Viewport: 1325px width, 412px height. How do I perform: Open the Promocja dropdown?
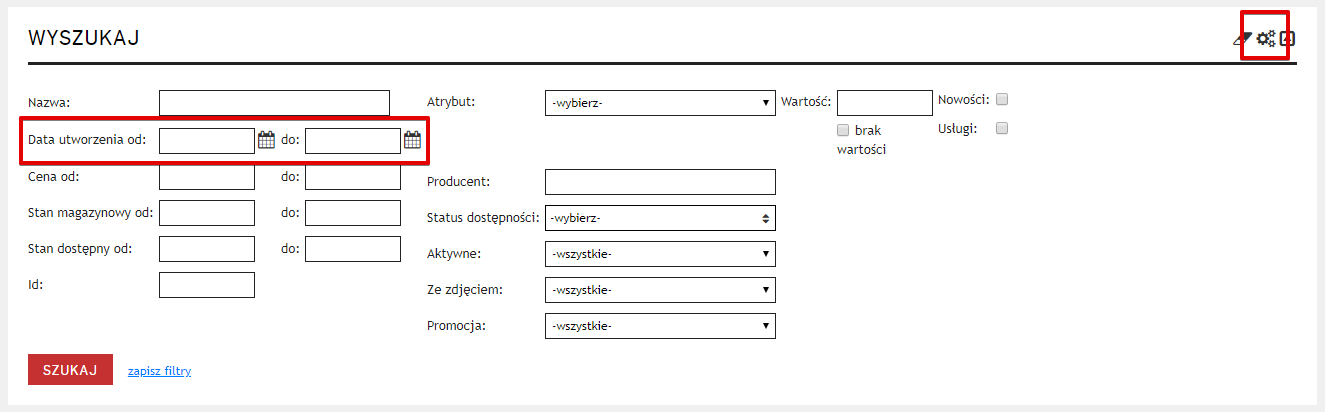click(x=660, y=326)
